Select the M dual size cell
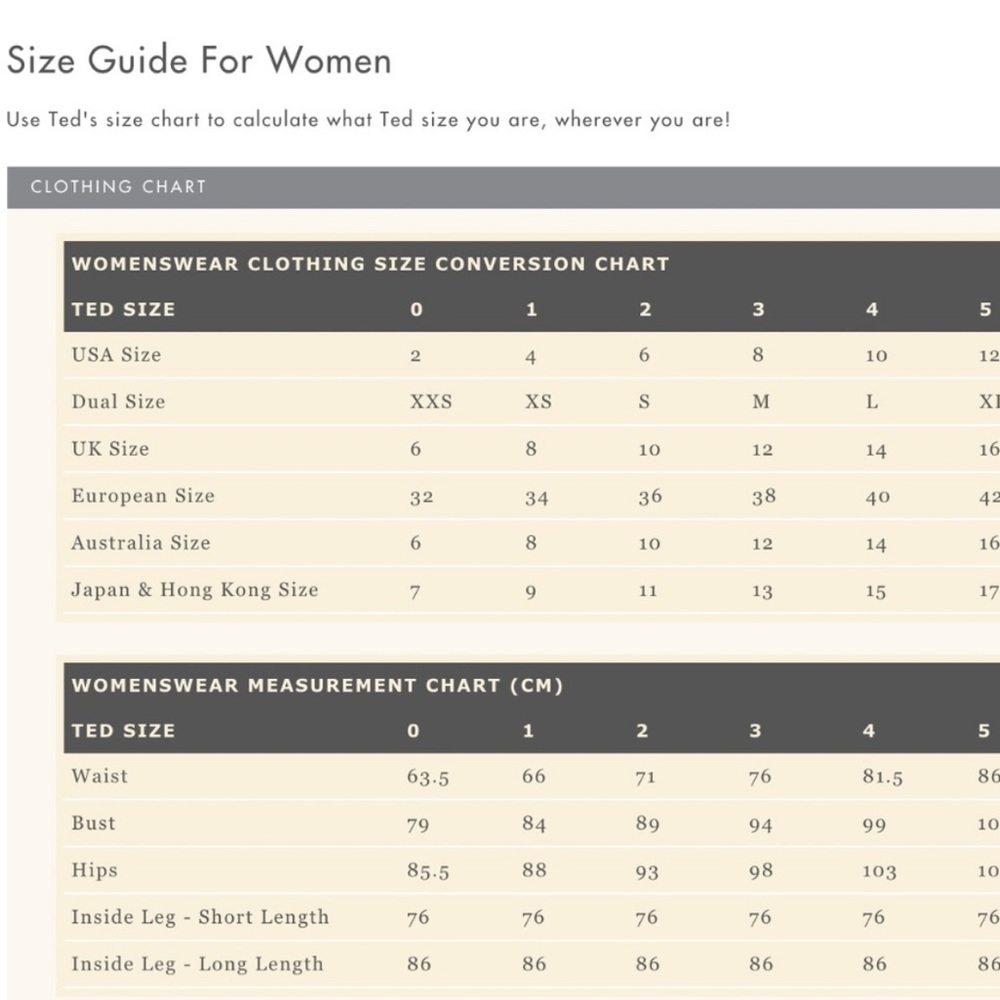Image resolution: width=1000 pixels, height=1000 pixels. coord(761,402)
